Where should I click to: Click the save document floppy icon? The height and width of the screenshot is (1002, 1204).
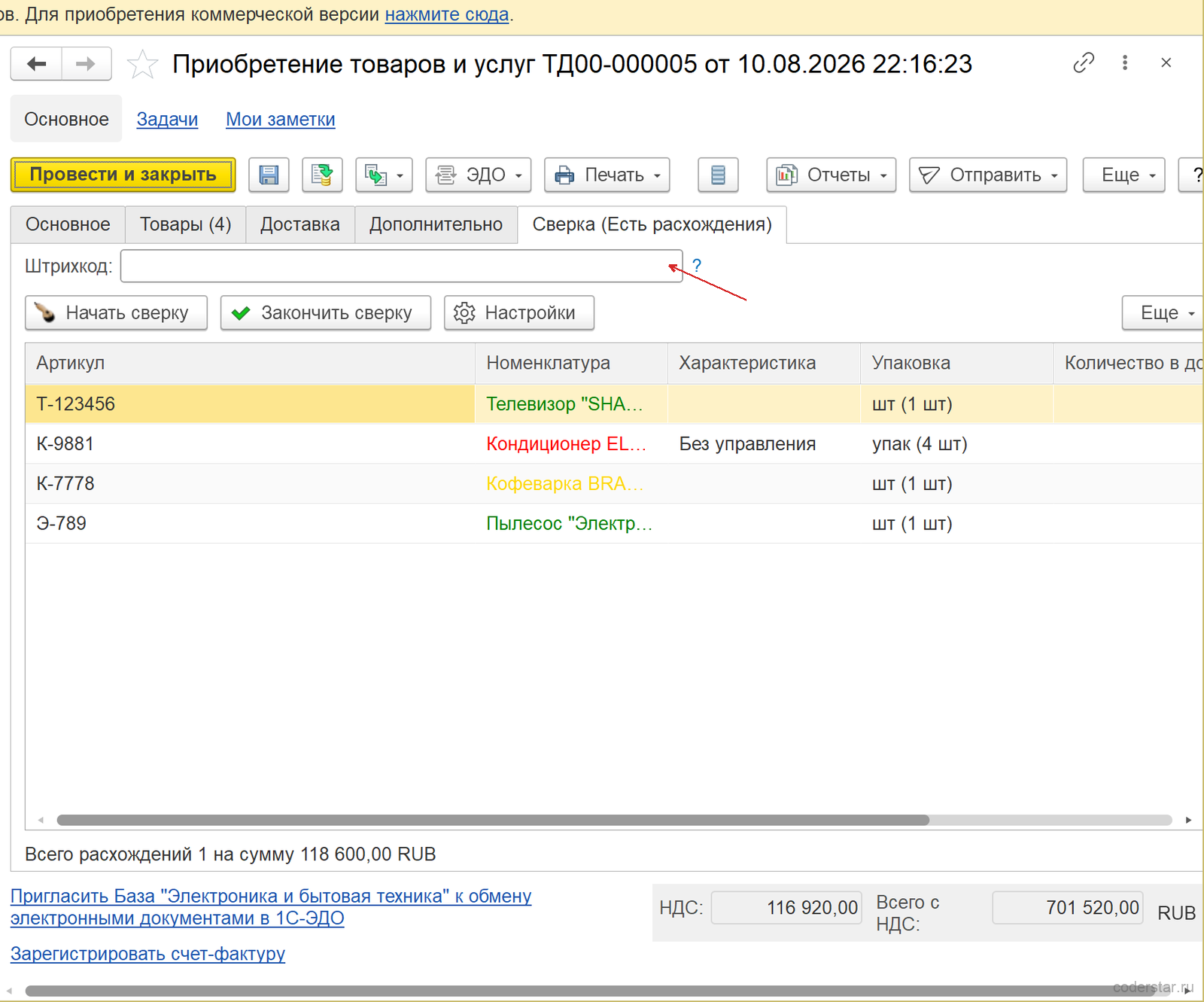pyautogui.click(x=269, y=175)
